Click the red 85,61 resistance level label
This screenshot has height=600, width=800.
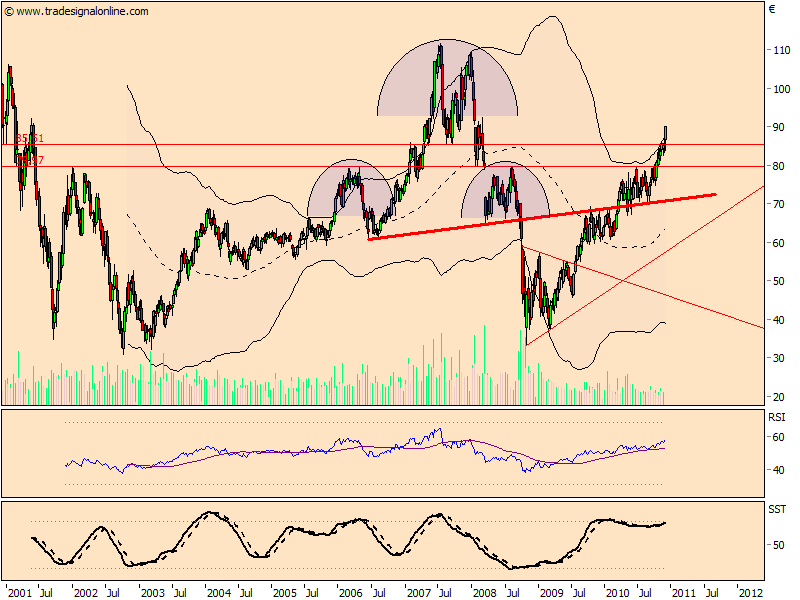point(30,138)
